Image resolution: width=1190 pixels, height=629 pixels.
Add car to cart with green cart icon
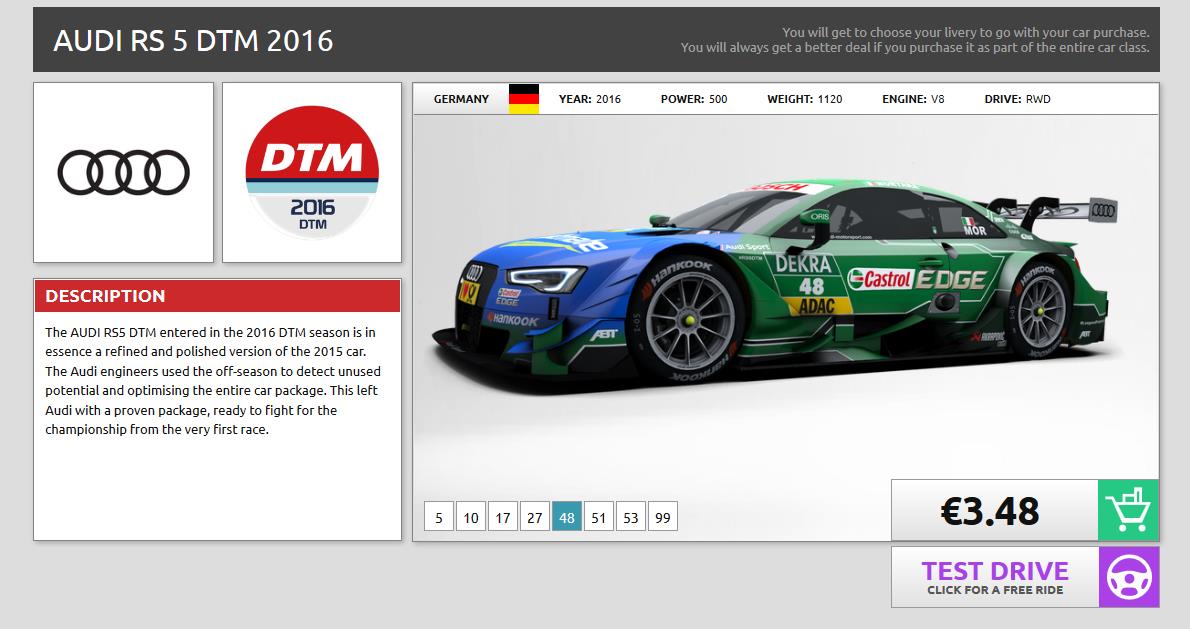pyautogui.click(x=1128, y=510)
